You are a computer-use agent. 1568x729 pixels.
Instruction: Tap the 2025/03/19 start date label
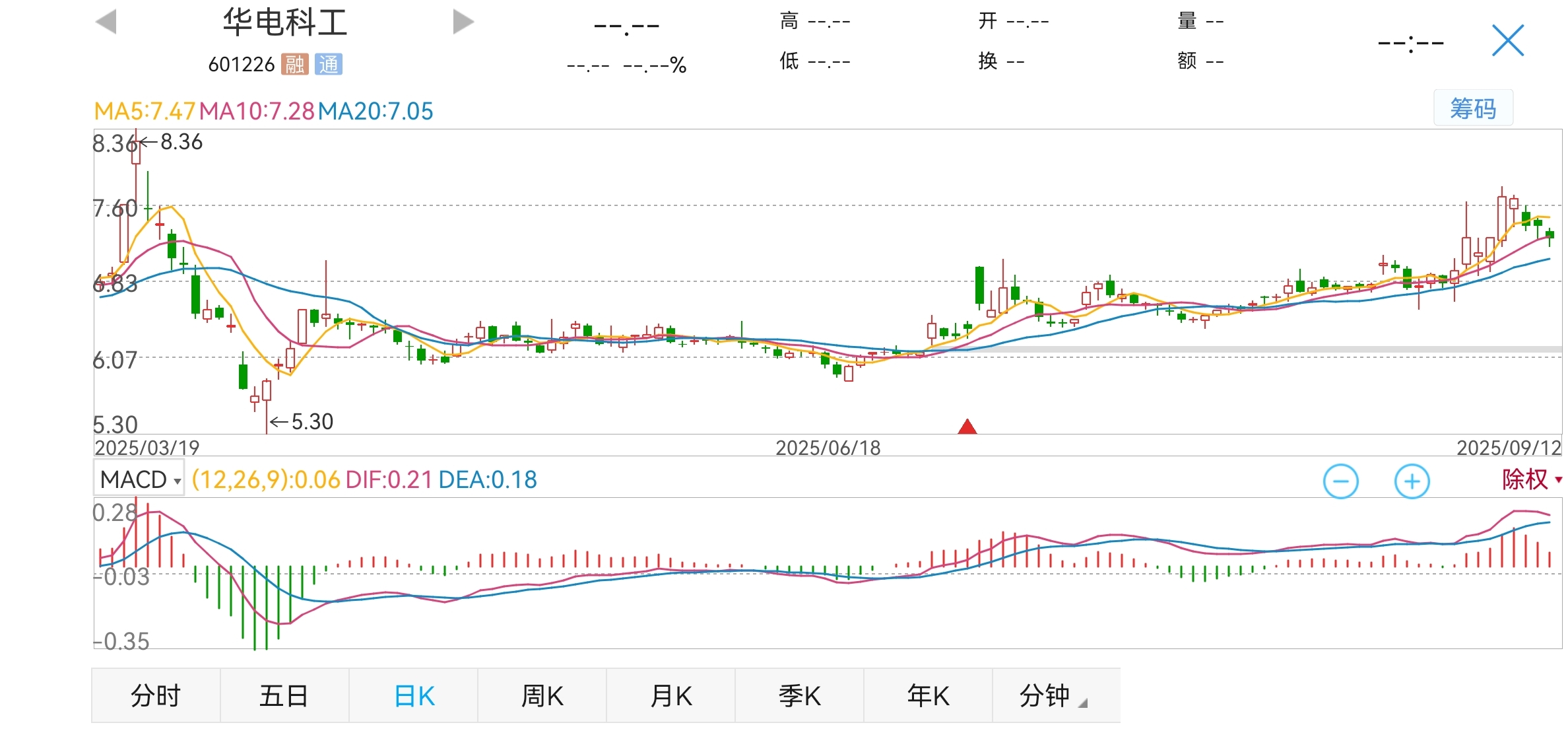[147, 448]
